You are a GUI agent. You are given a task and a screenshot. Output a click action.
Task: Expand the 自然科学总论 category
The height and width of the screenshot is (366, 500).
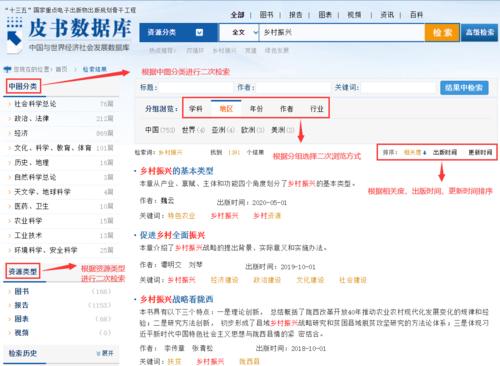click(35, 177)
